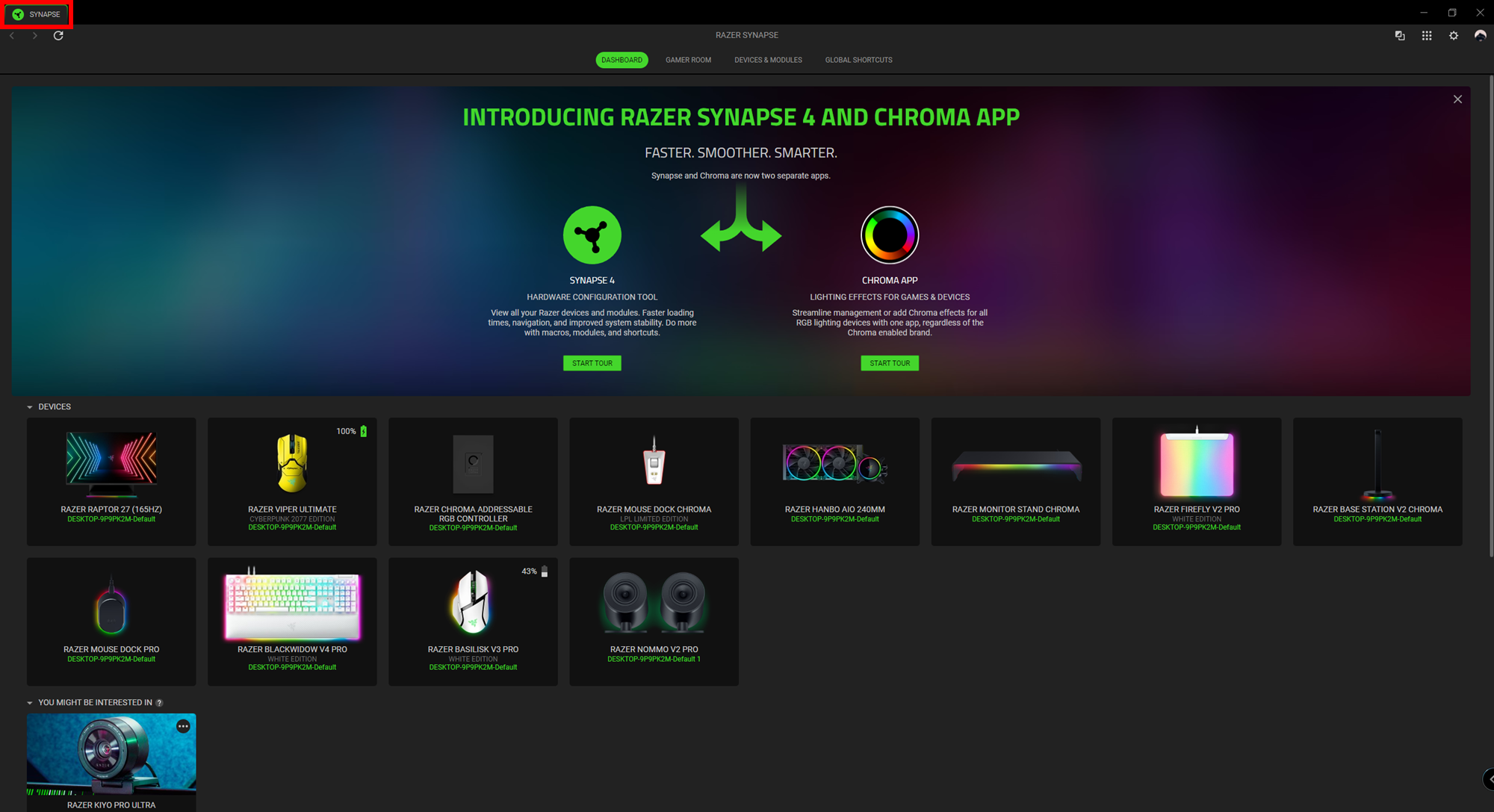Collapse the You Might Be Interested In section

tap(30, 703)
